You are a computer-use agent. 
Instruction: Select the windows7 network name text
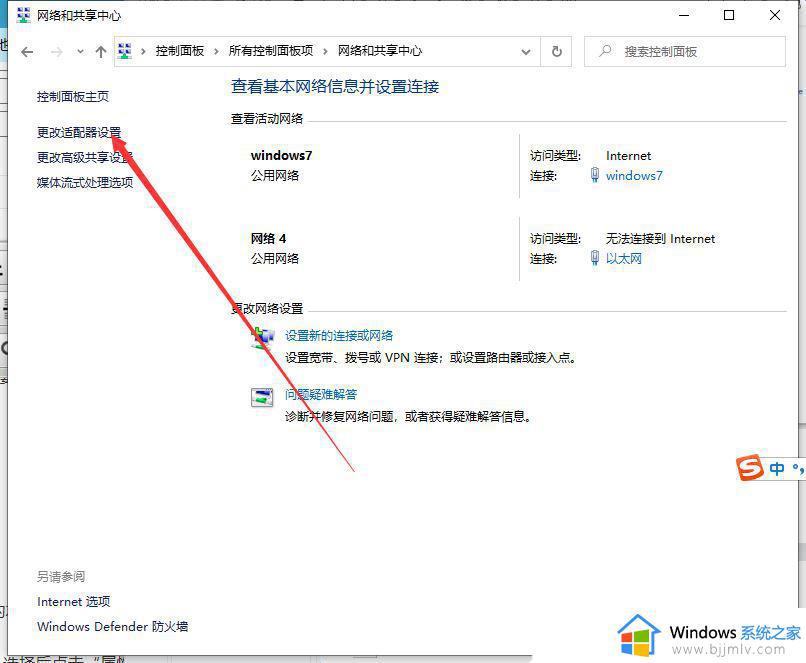(281, 155)
